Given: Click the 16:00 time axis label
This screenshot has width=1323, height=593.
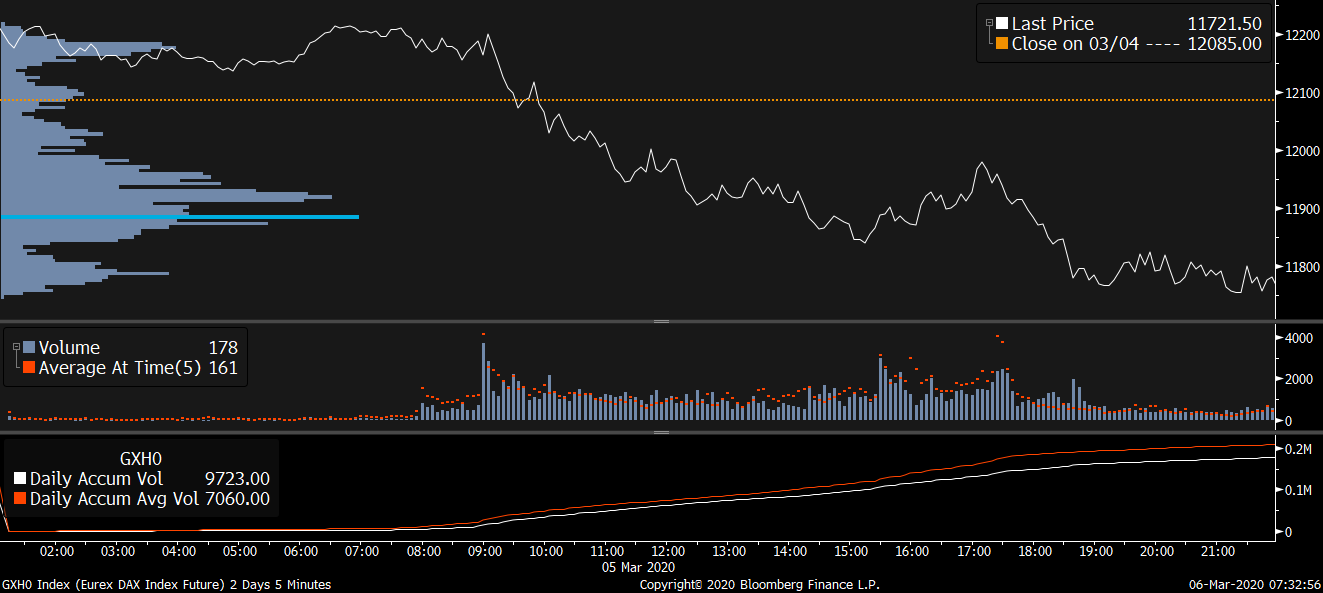Looking at the screenshot, I should [x=912, y=551].
